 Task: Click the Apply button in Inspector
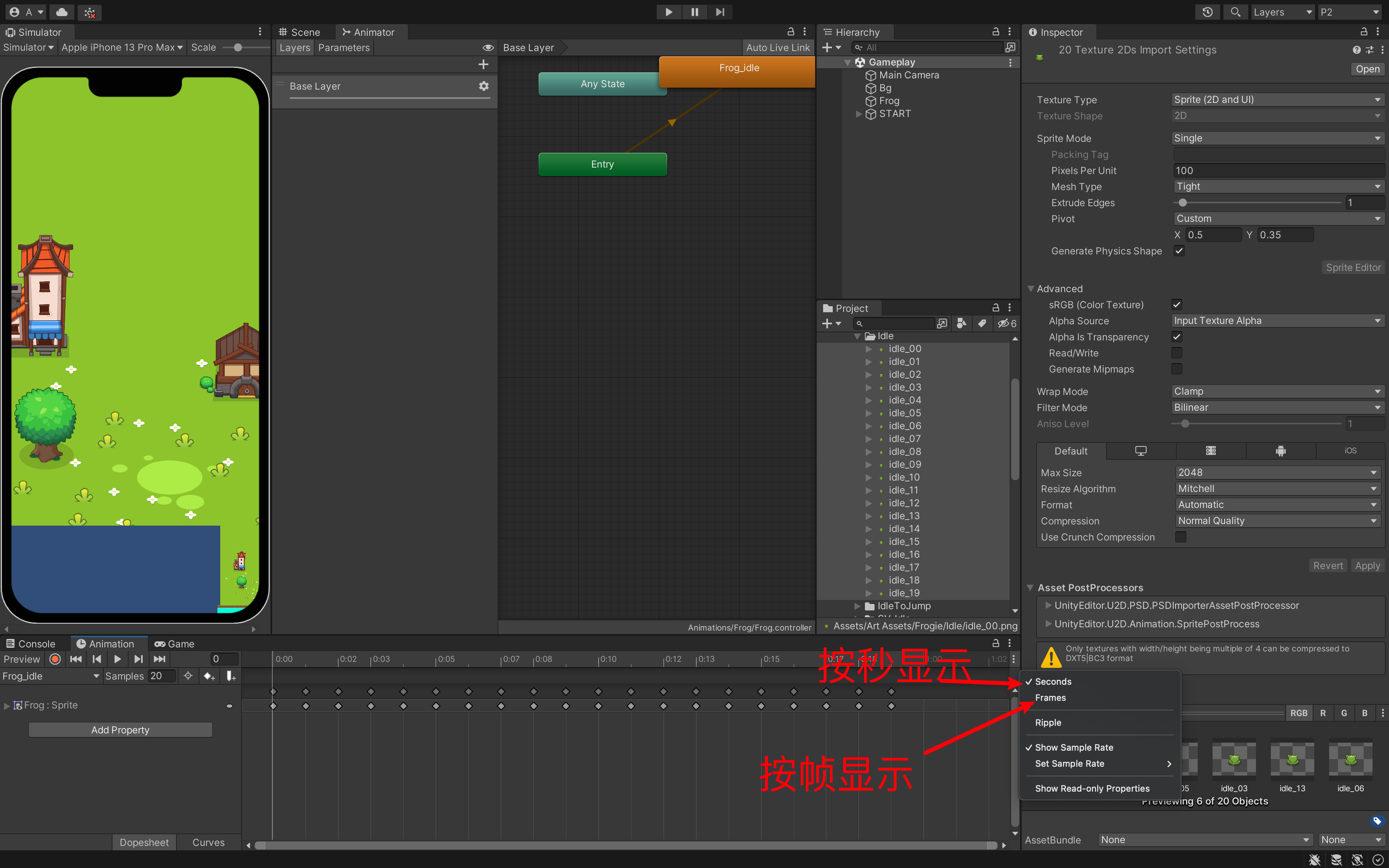tap(1367, 565)
